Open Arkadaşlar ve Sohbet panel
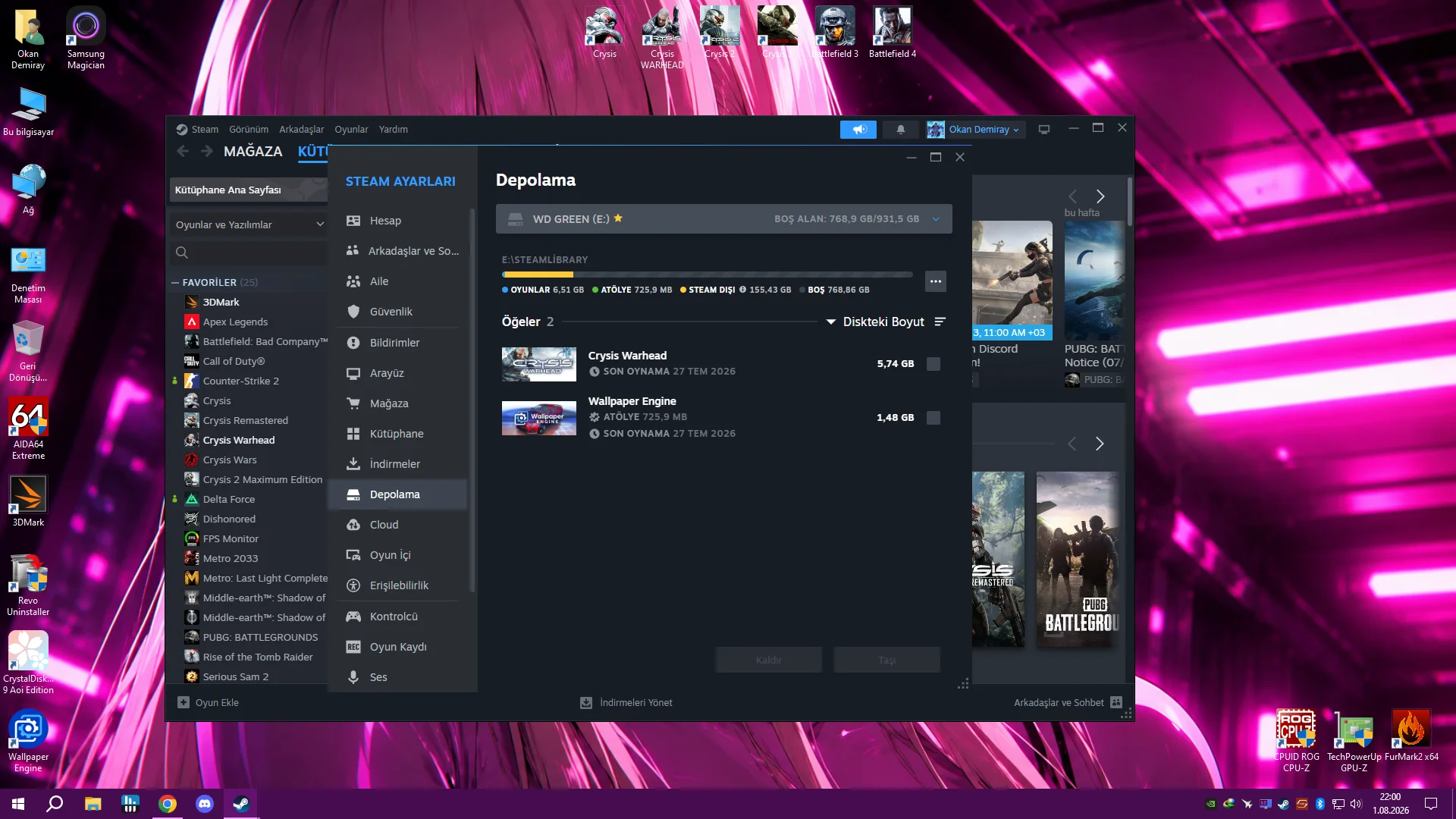The height and width of the screenshot is (819, 1456). (1068, 703)
